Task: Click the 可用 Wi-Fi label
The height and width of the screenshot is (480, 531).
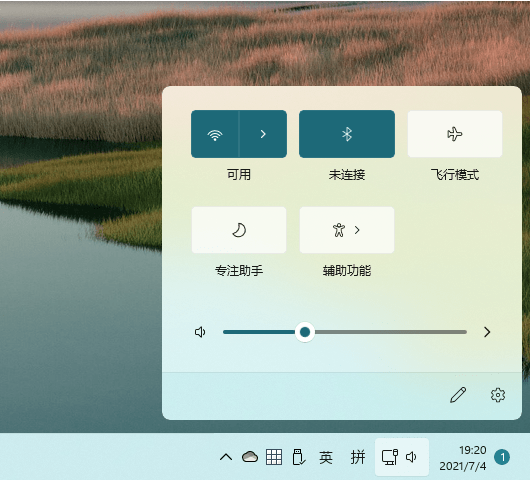Action: pyautogui.click(x=239, y=175)
